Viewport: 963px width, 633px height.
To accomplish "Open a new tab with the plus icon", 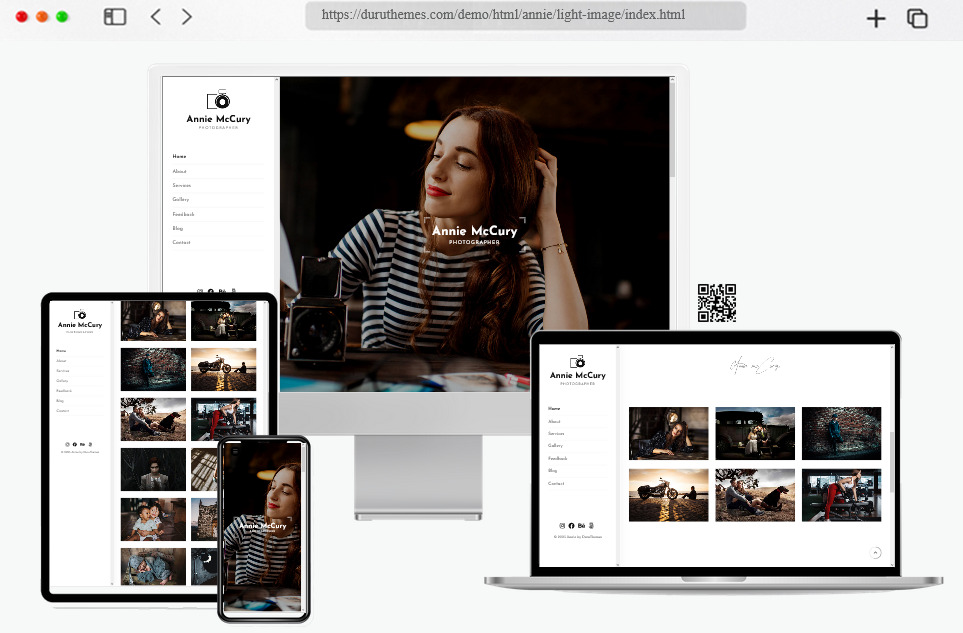I will tap(875, 18).
